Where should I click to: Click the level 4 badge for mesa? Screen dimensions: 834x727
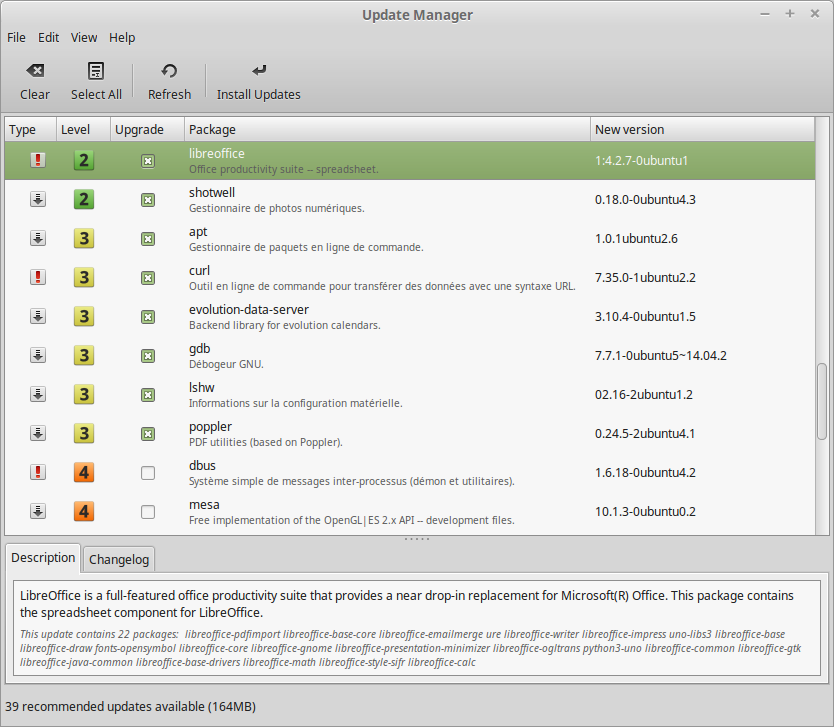coord(84,511)
